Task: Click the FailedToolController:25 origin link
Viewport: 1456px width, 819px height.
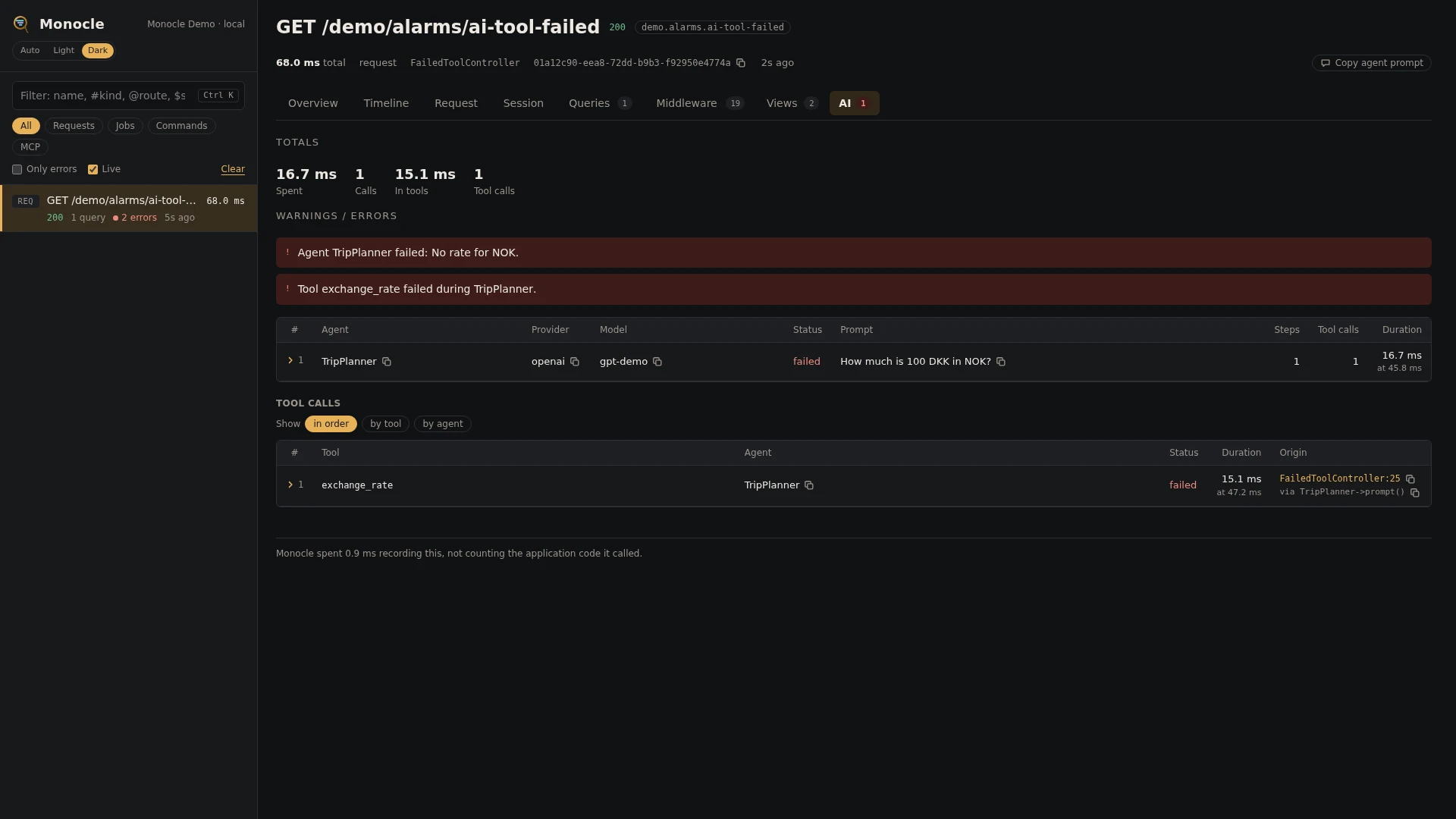Action: [1340, 479]
